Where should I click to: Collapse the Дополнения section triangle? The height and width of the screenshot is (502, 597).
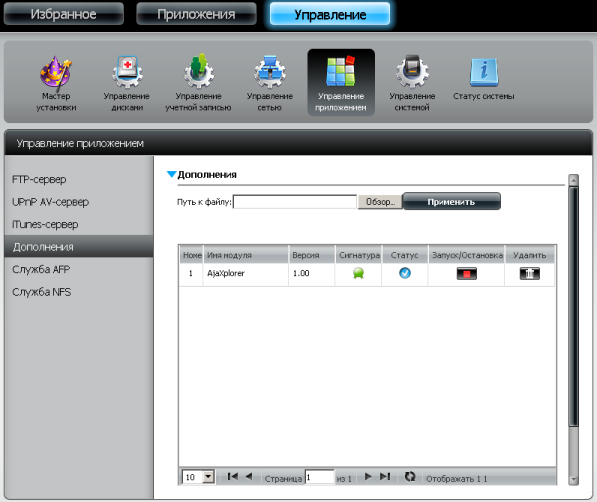click(171, 174)
